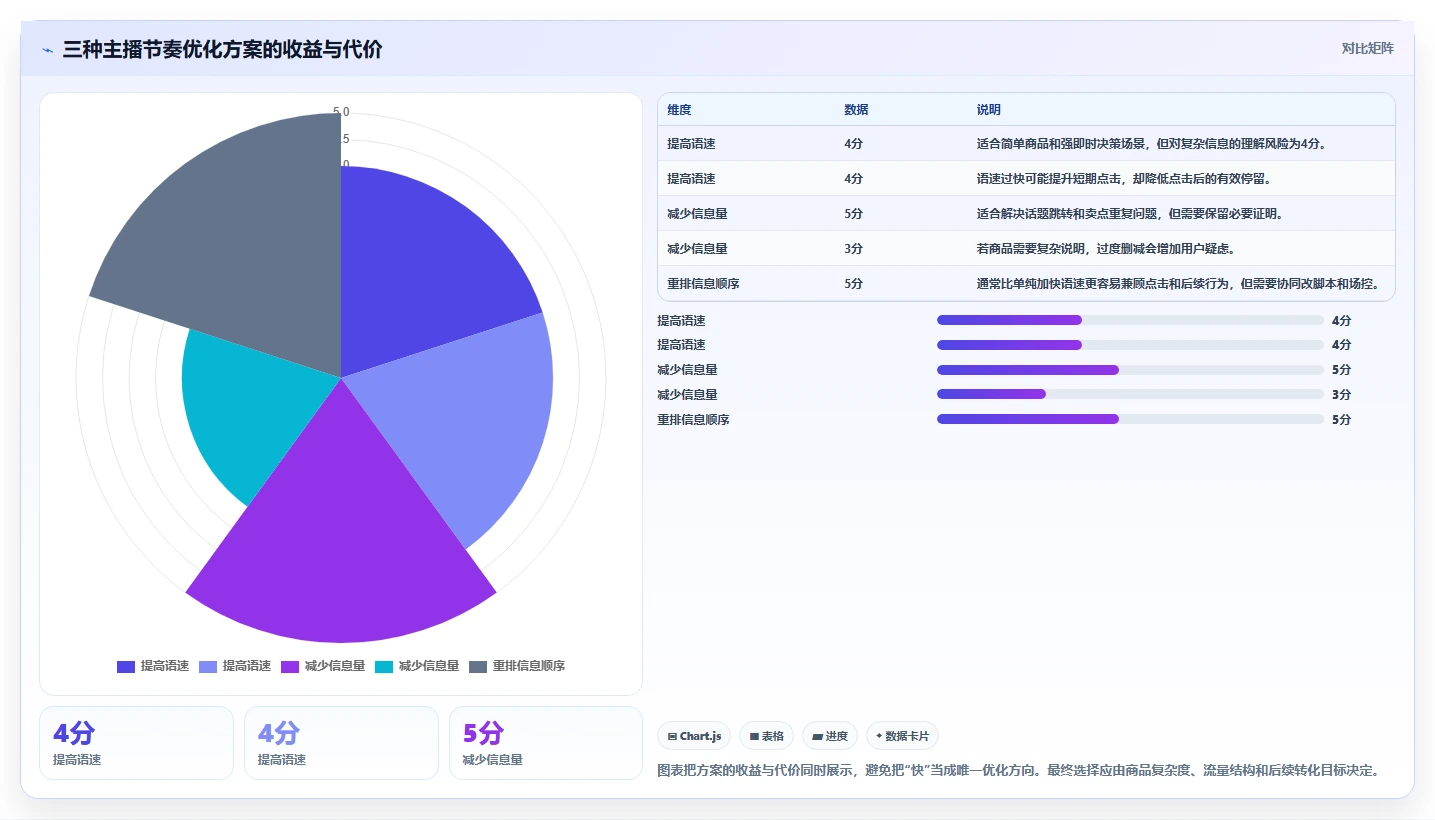The image size is (1435, 820).
Task: Click the sparkle icon in the 数据卡片 chip
Action: point(879,736)
